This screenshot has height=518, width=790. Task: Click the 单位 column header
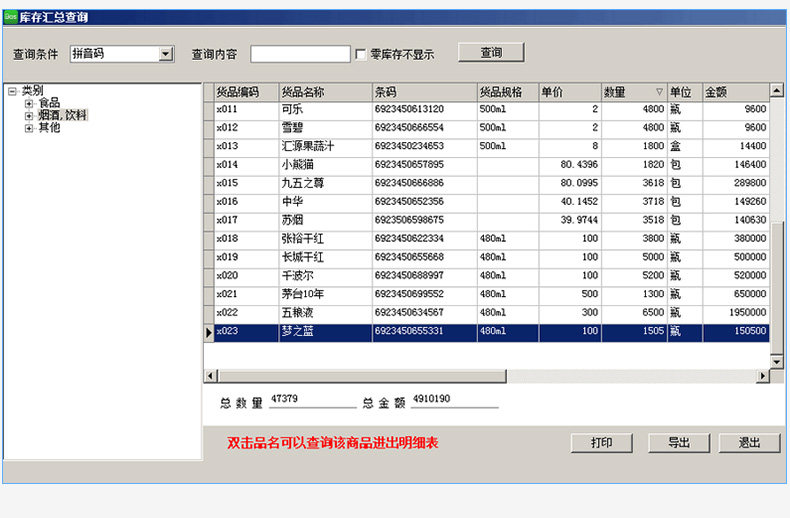685,92
